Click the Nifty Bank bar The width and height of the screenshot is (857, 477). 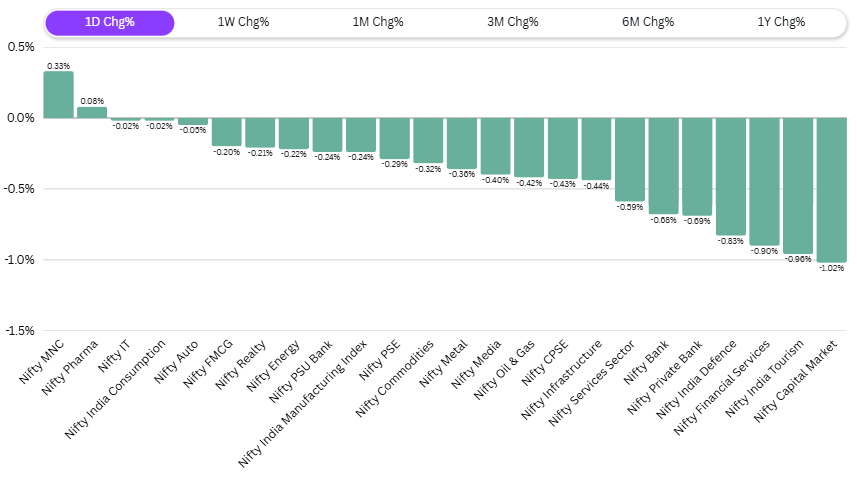tap(663, 166)
